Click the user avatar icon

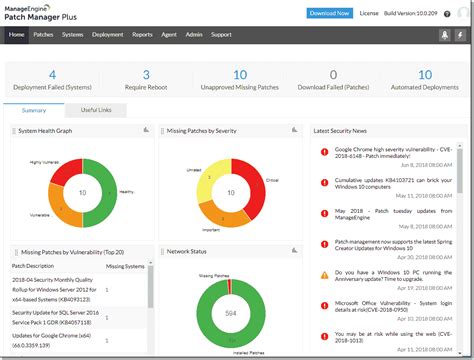click(x=464, y=13)
